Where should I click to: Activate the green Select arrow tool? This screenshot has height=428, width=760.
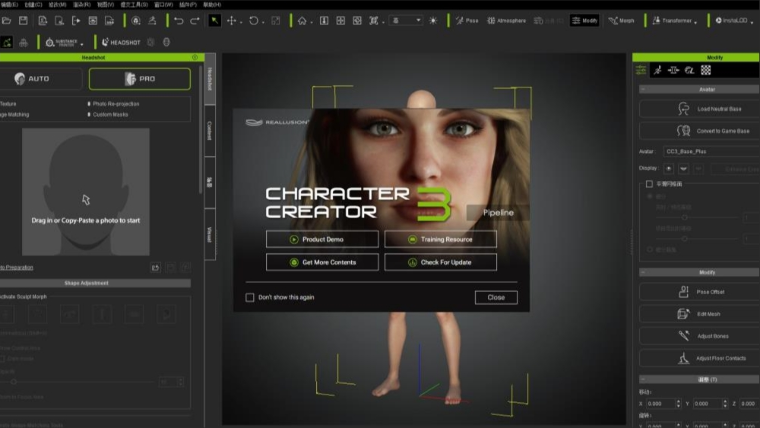(x=214, y=20)
